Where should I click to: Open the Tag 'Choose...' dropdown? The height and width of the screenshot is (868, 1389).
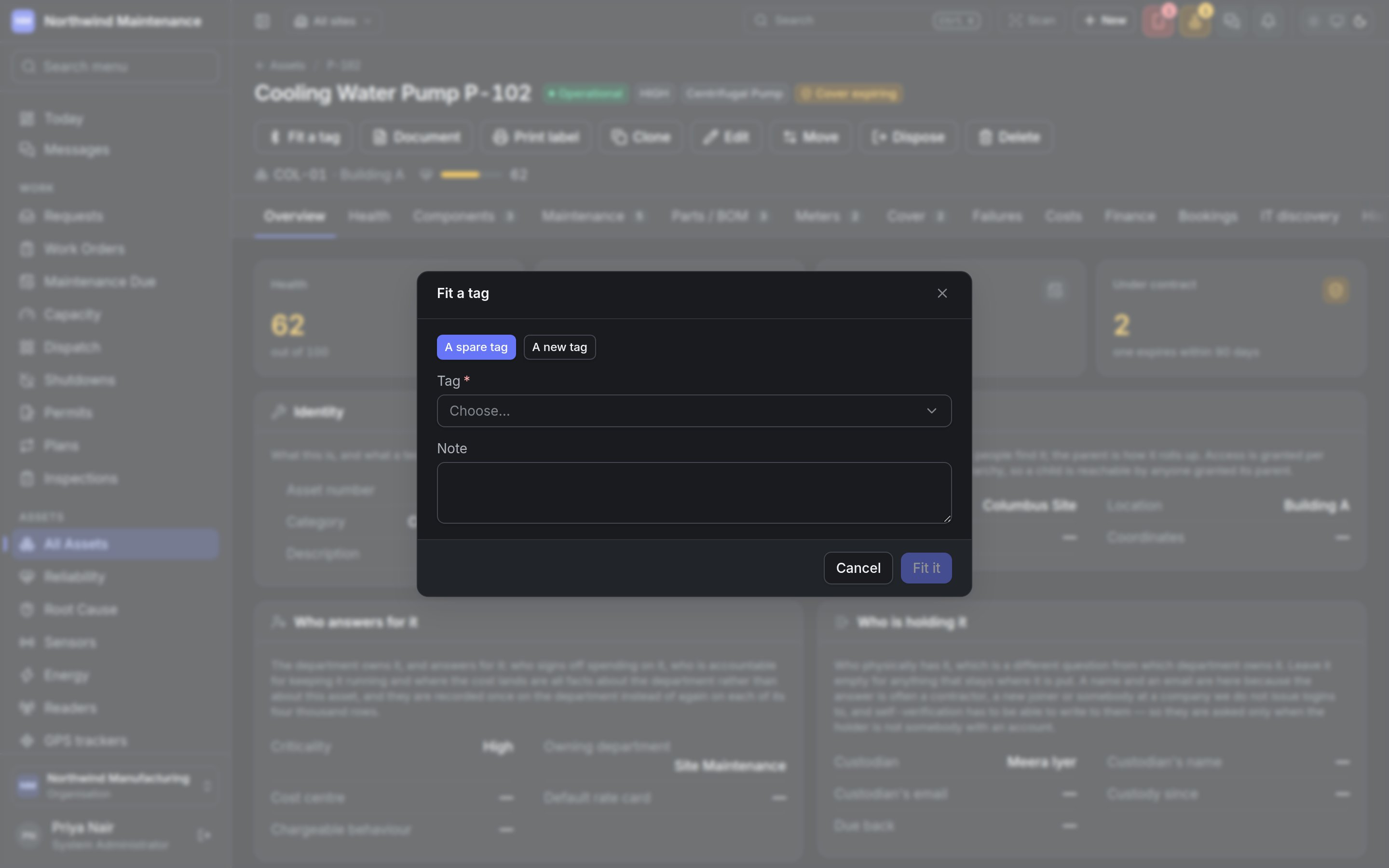(x=694, y=411)
